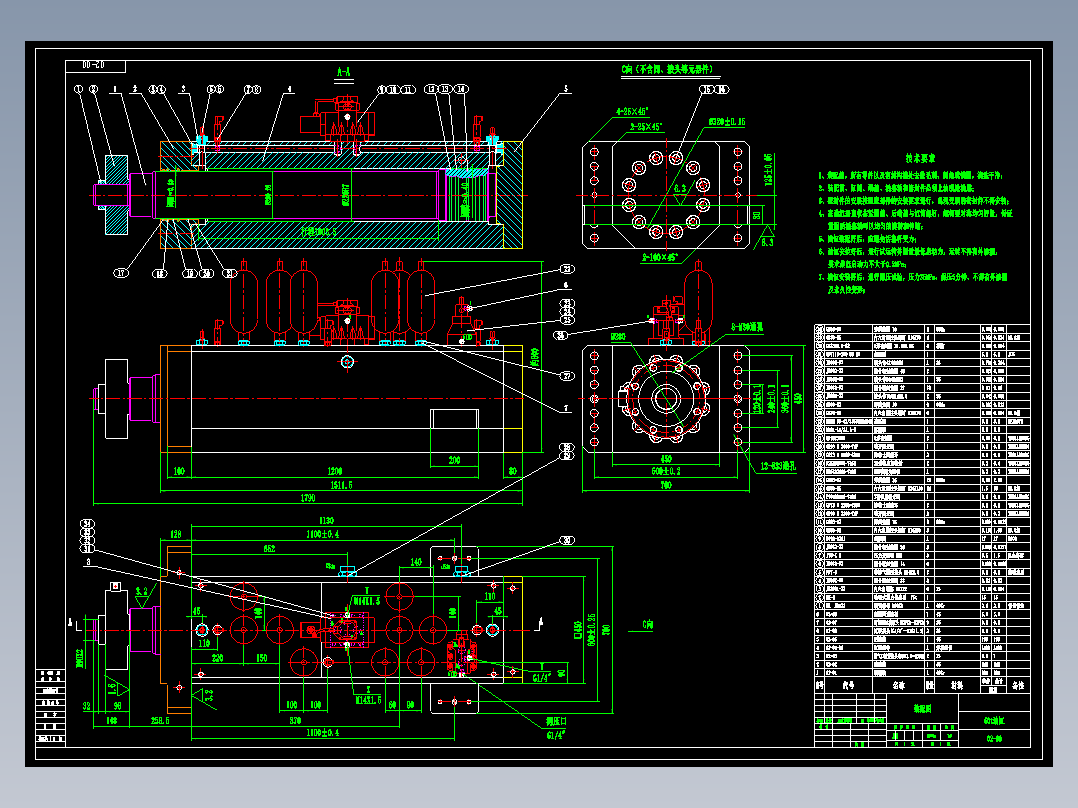1078x808 pixels.
Task: Select the 1511.5 dimension text
Action: point(341,485)
